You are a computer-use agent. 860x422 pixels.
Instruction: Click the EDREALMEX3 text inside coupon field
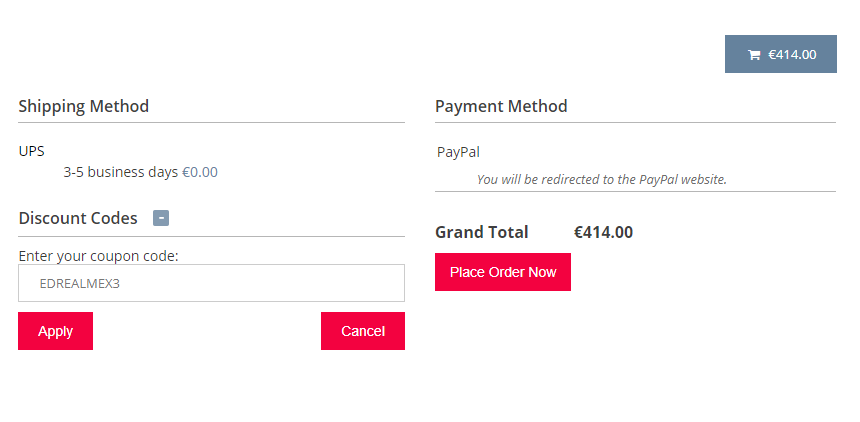pyautogui.click(x=80, y=284)
